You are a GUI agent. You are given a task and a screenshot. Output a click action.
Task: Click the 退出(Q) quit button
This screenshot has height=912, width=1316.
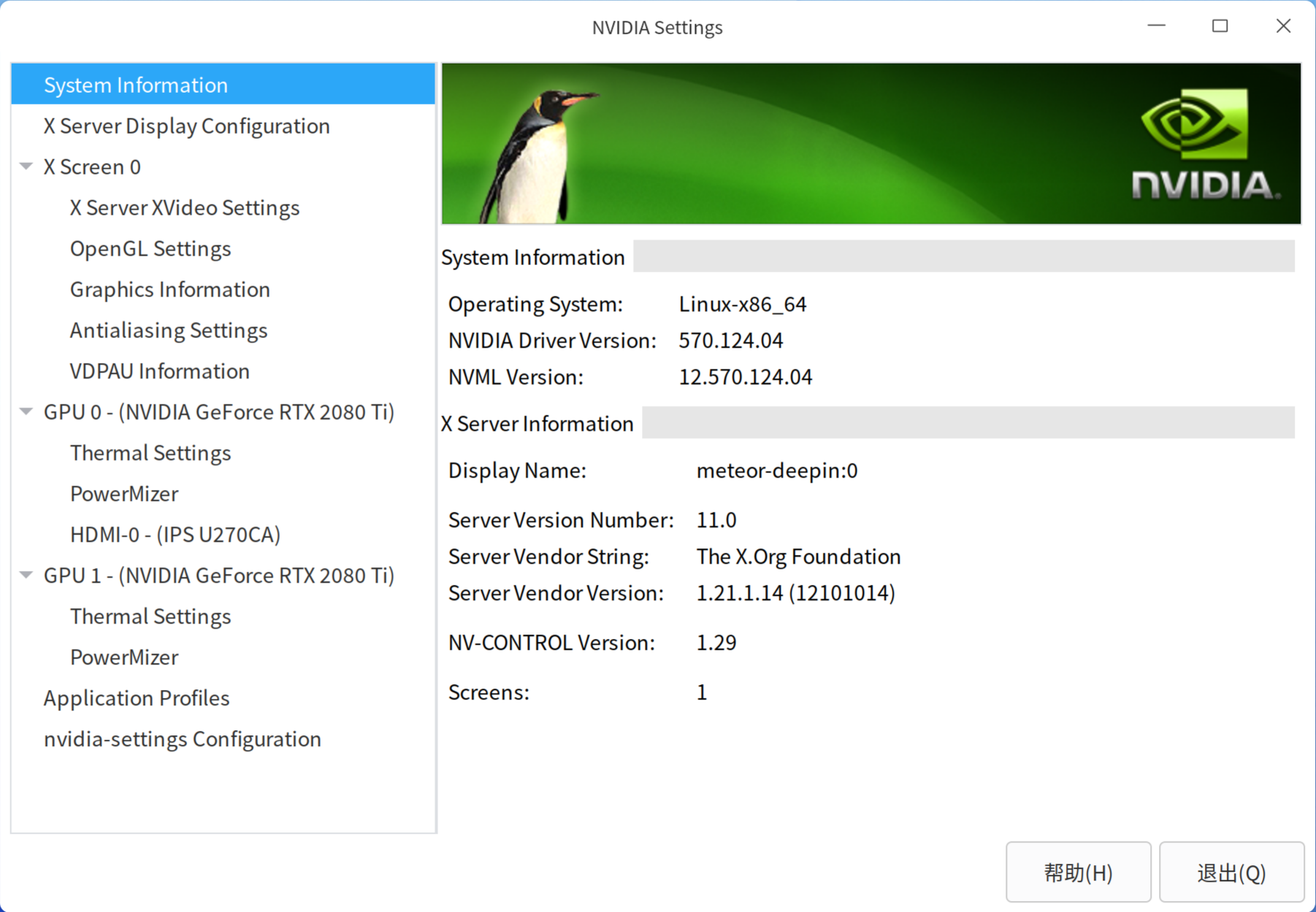(x=1231, y=872)
